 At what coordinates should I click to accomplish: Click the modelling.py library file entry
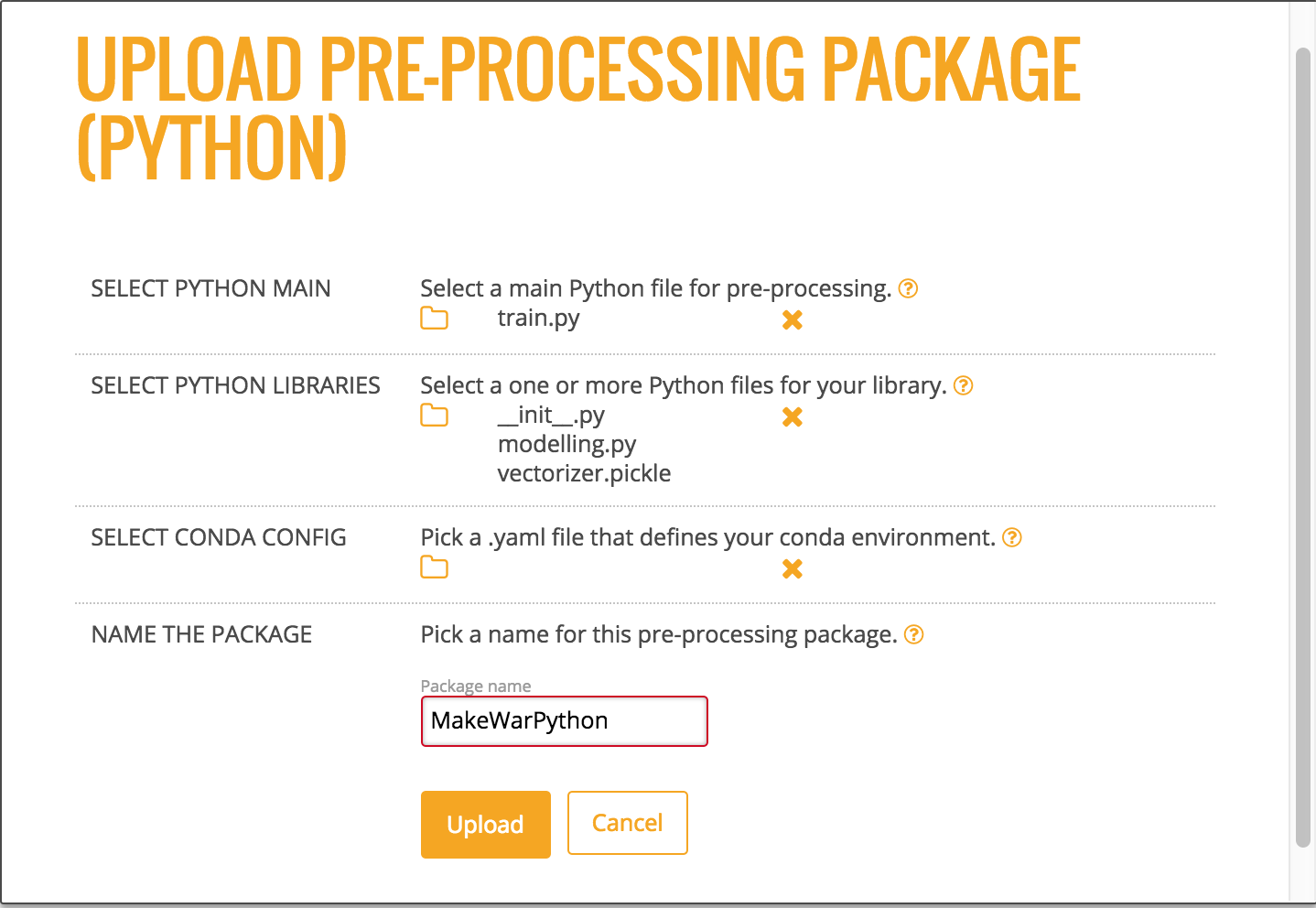[566, 445]
